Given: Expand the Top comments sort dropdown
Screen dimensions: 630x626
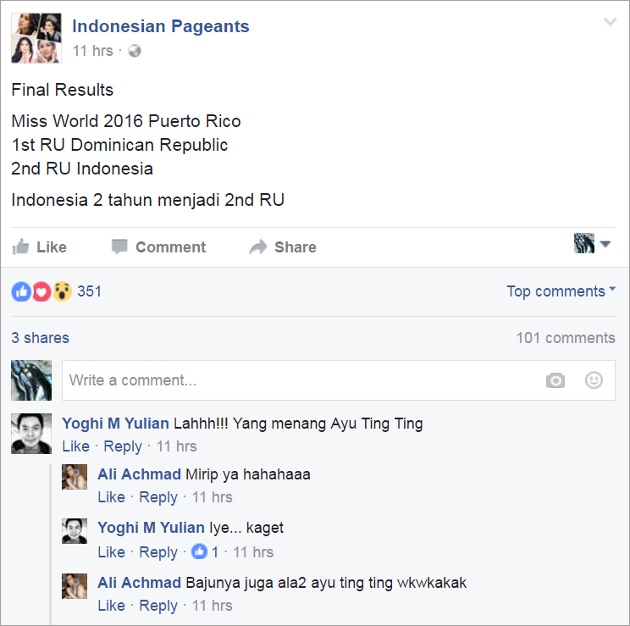Looking at the screenshot, I should (561, 291).
